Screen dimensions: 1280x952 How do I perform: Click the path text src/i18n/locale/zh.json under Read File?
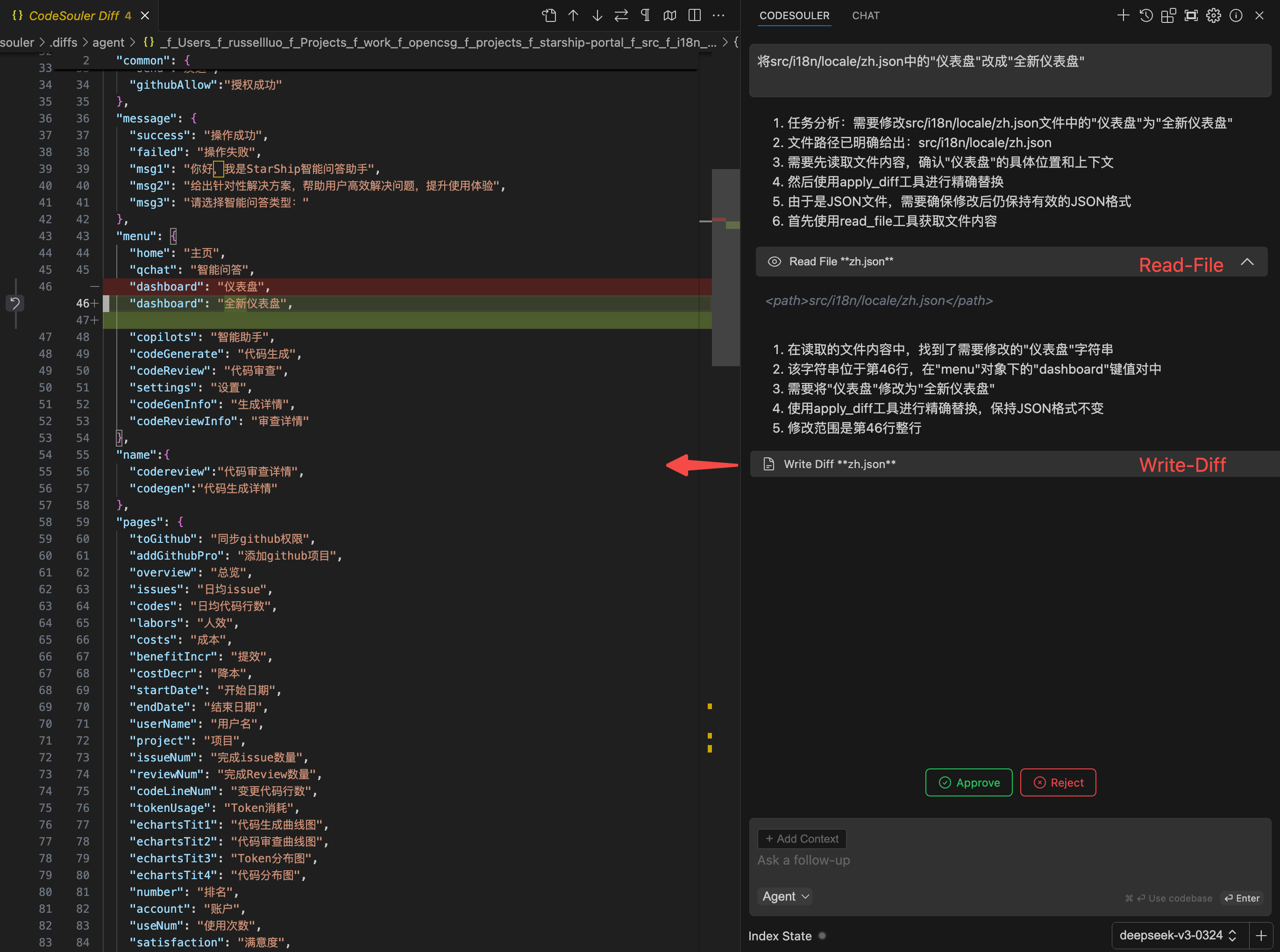coord(880,300)
